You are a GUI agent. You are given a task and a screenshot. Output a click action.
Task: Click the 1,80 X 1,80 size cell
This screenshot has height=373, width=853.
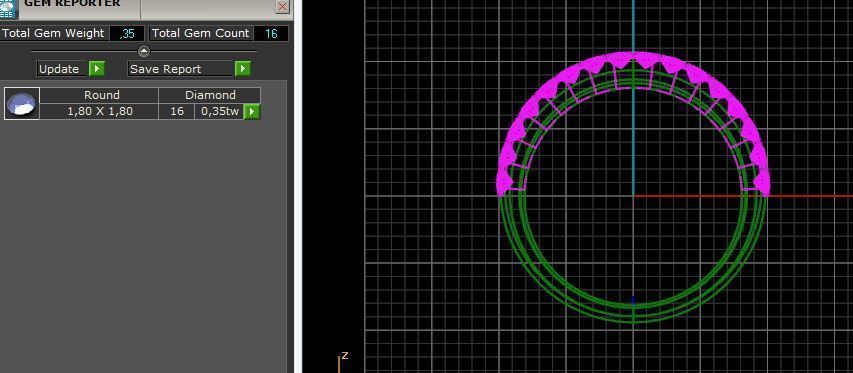[100, 111]
